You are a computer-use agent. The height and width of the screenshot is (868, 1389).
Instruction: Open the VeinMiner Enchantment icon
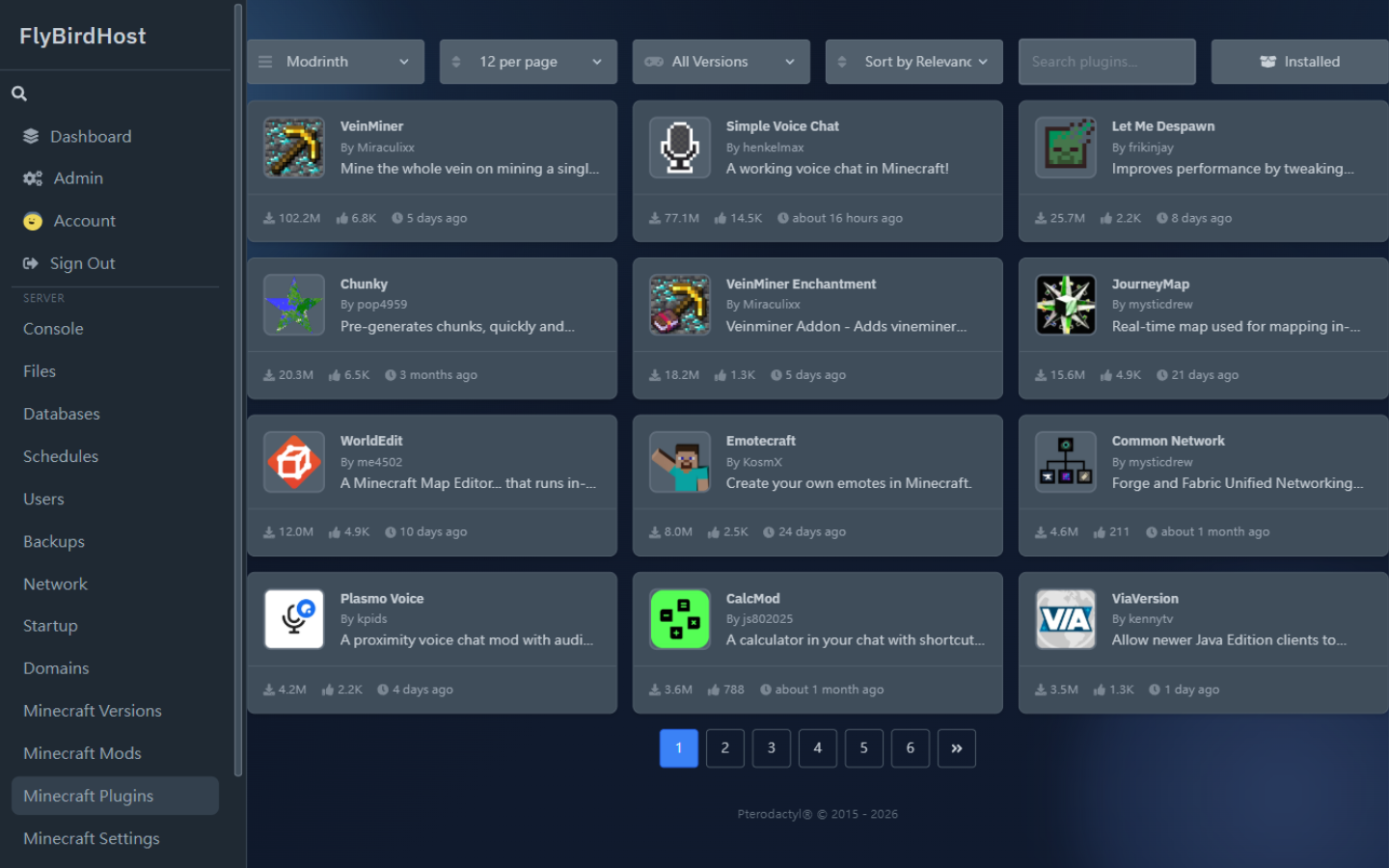(x=680, y=305)
